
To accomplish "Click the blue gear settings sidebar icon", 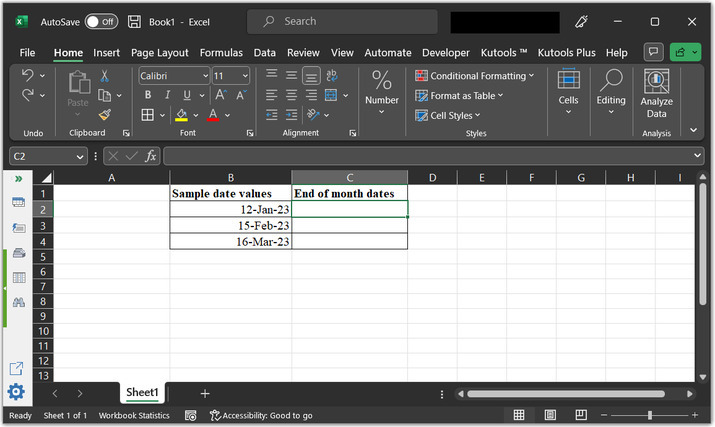I will pyautogui.click(x=16, y=392).
